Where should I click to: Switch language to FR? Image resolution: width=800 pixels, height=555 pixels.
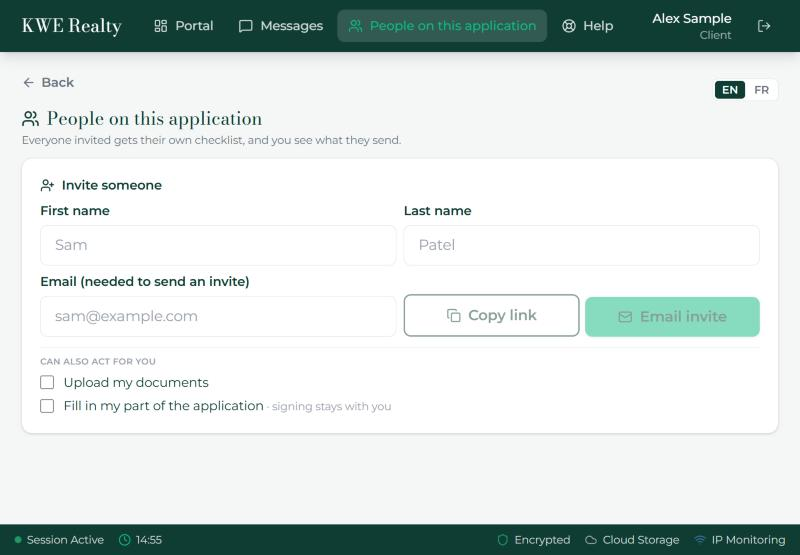pyautogui.click(x=761, y=90)
